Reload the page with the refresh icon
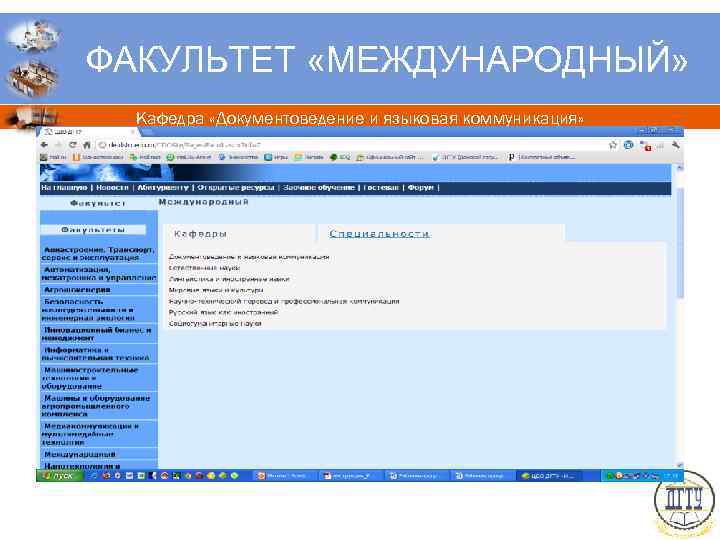This screenshot has width=720, height=540. [73, 145]
